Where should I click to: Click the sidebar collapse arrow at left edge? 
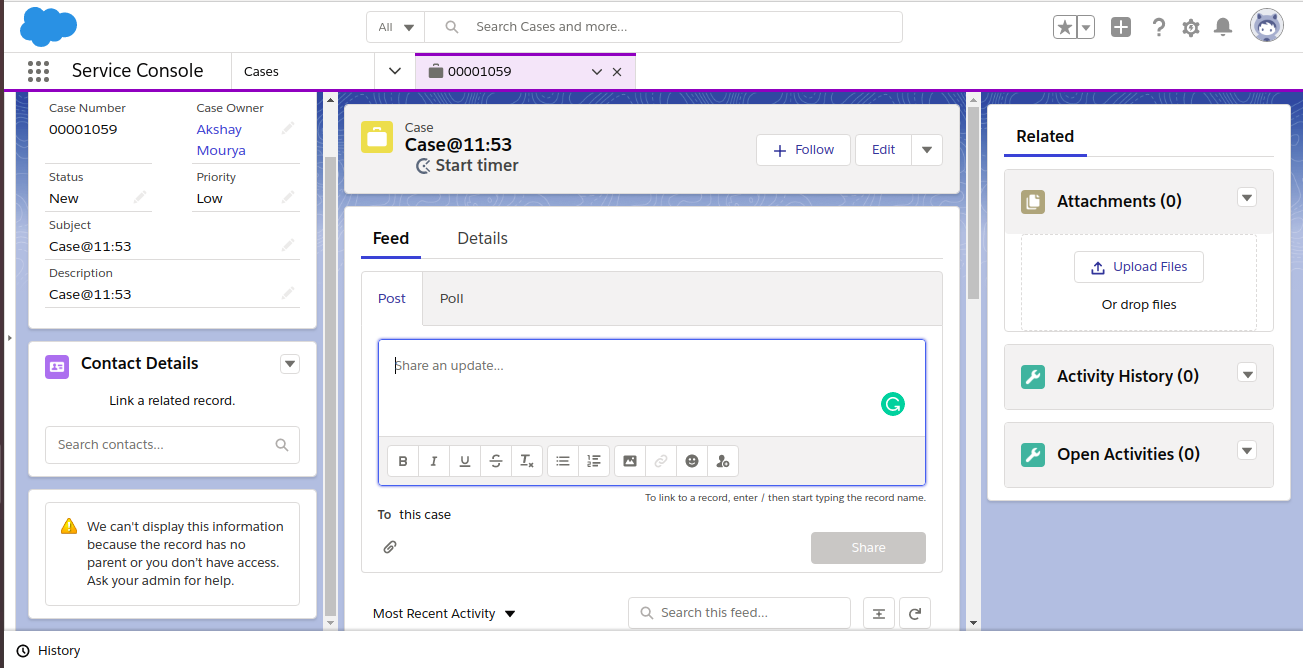[8, 338]
